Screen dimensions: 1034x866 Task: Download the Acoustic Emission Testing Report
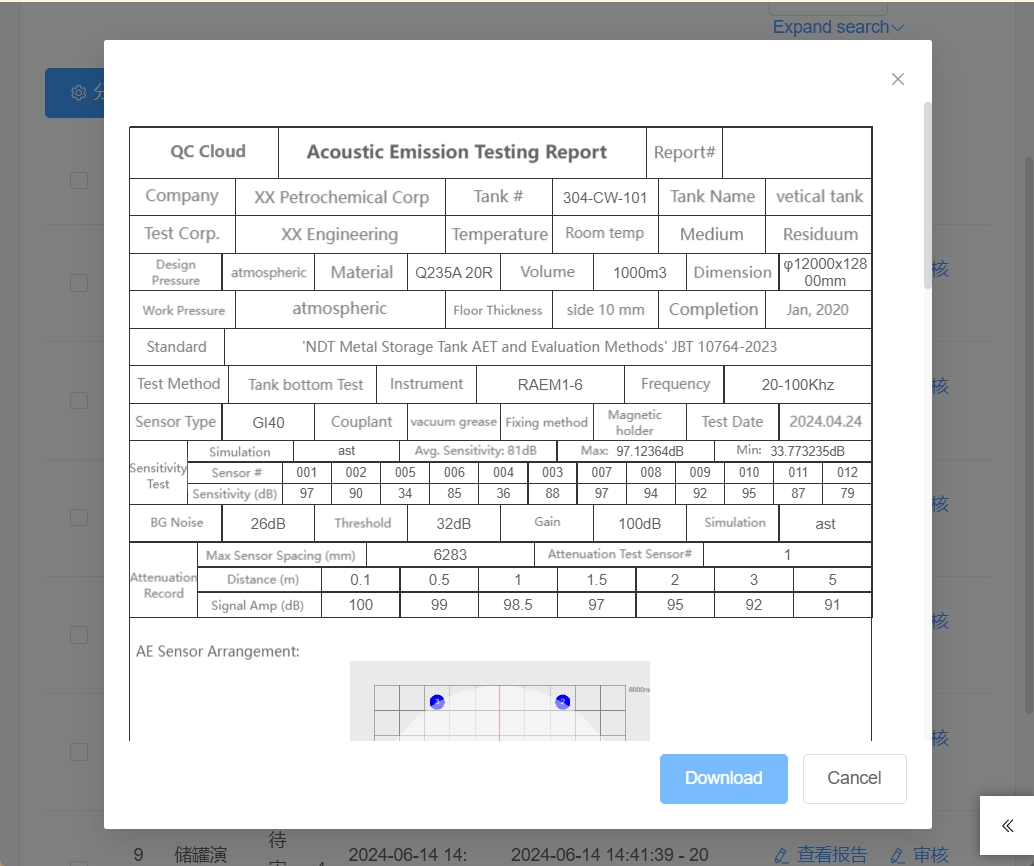click(x=723, y=778)
